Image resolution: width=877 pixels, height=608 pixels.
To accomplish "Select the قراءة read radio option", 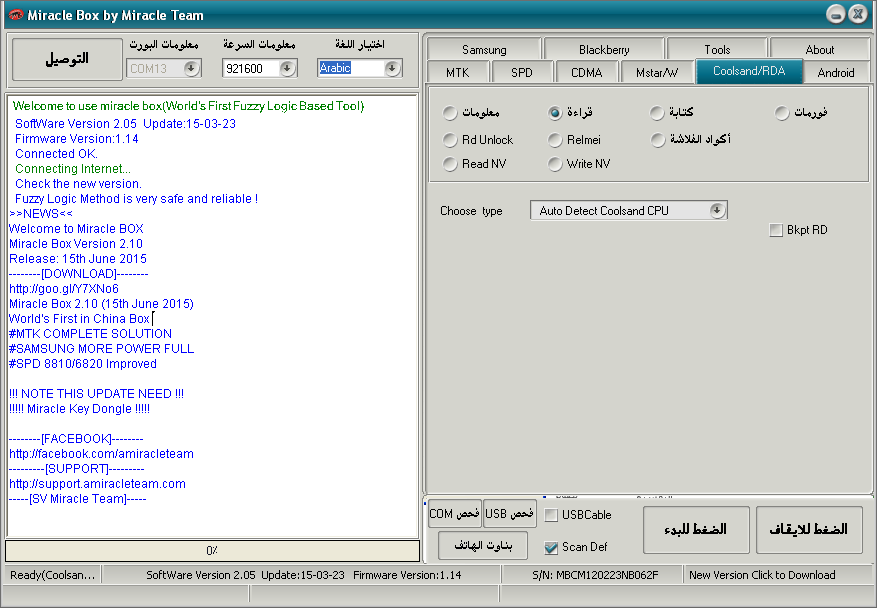I will pyautogui.click(x=570, y=112).
